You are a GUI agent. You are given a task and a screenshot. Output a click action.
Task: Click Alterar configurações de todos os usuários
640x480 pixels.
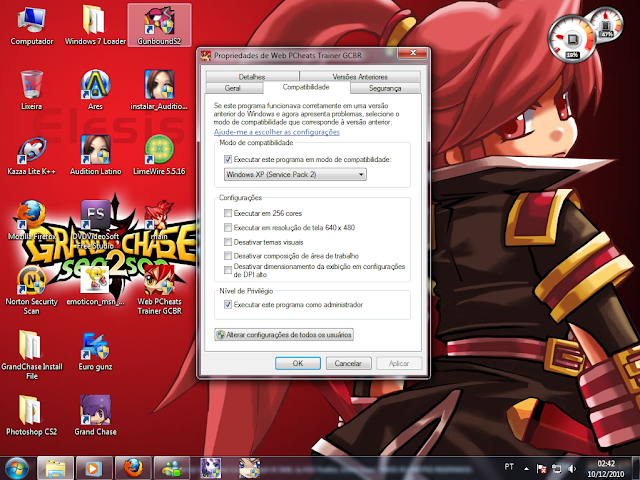[x=284, y=335]
